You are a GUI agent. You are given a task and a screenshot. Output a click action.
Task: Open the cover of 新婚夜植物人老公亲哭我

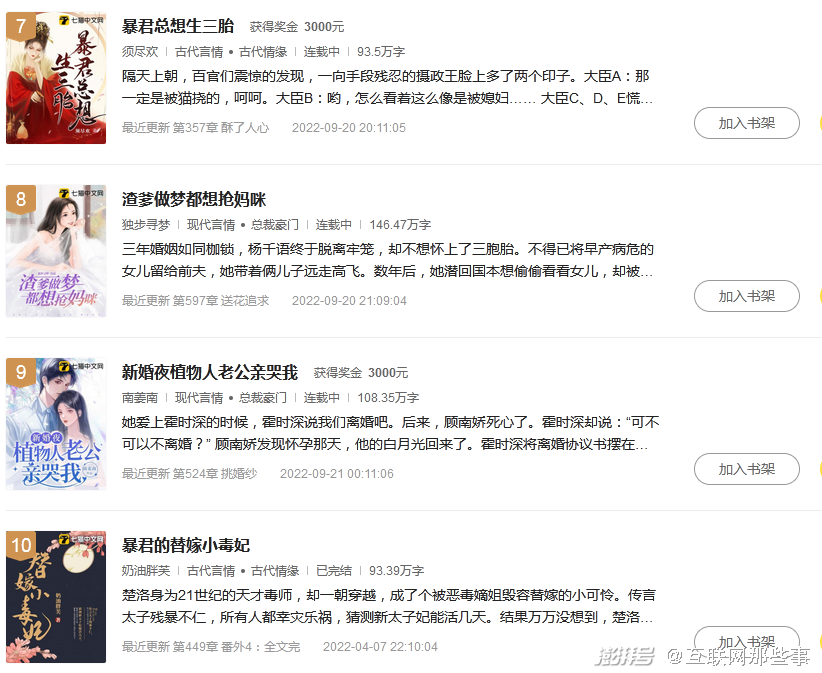tap(56, 424)
